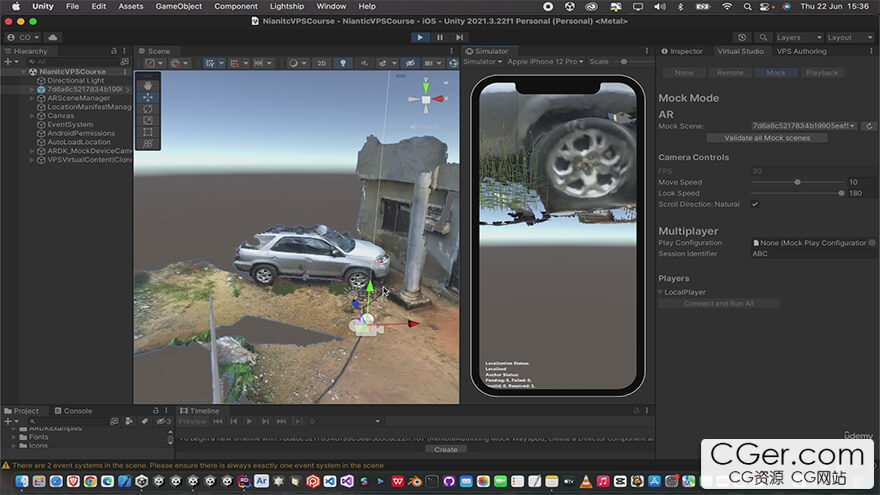Image resolution: width=880 pixels, height=495 pixels.
Task: Expand the Canvas object in Hierarchy
Action: coord(32,116)
